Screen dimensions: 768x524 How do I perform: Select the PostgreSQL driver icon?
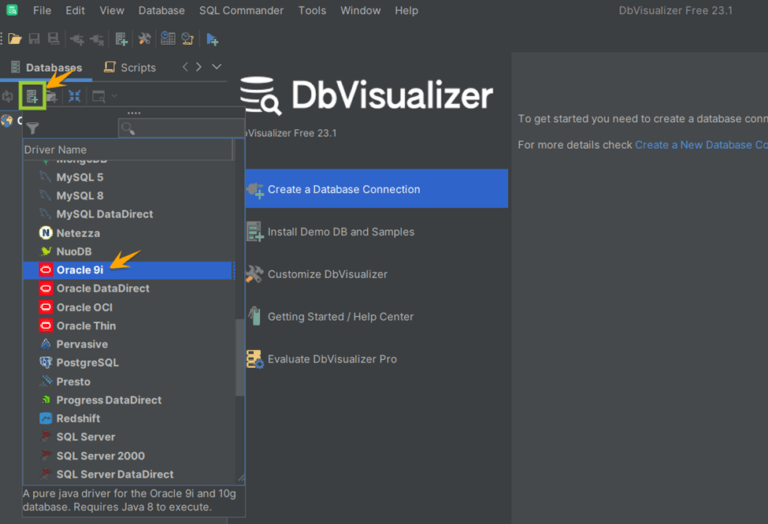(x=45, y=363)
